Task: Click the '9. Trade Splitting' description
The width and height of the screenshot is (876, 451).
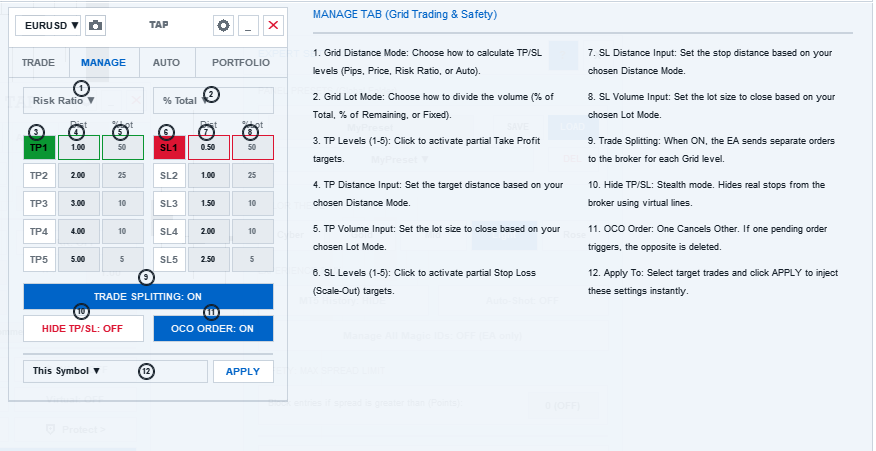Action: click(x=712, y=150)
